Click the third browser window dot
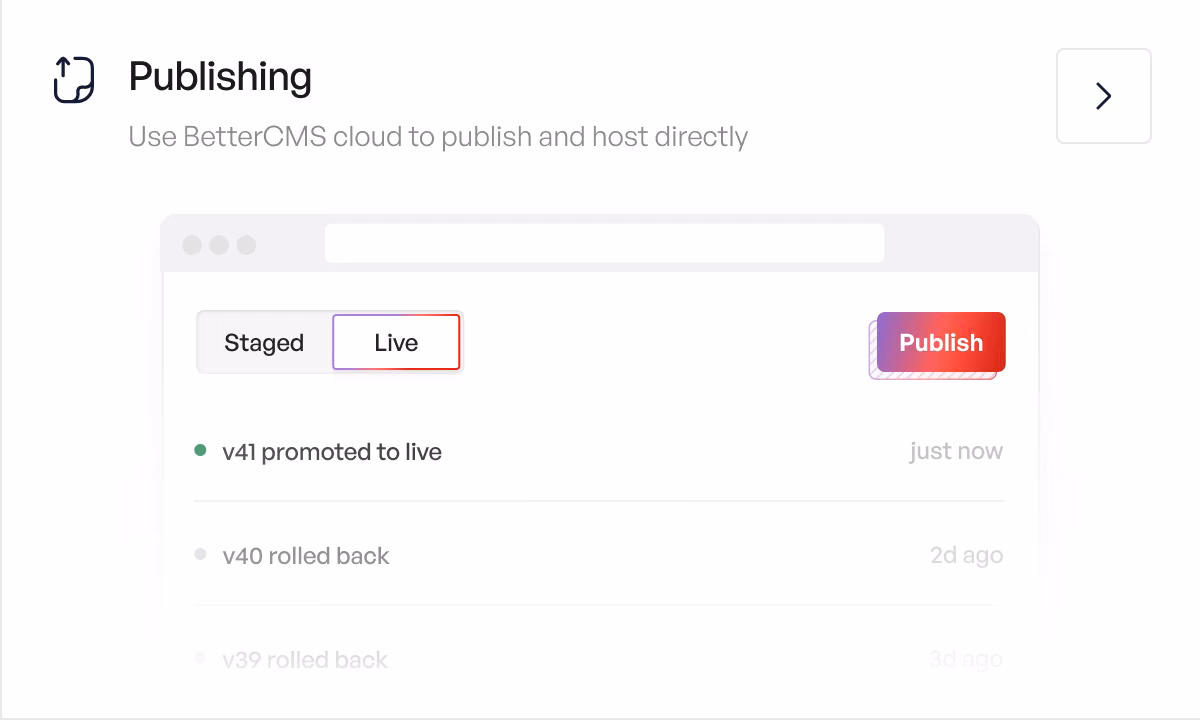Screen dimensions: 1200x720 246,245
